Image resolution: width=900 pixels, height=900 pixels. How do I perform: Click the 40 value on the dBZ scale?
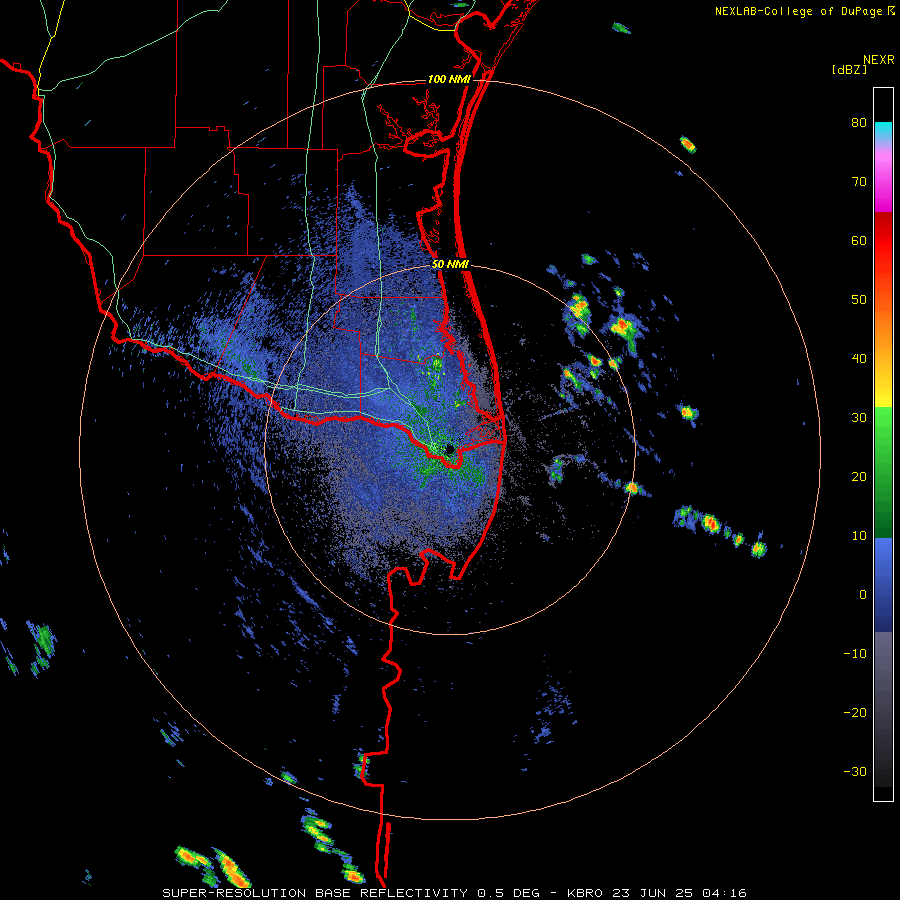pyautogui.click(x=859, y=359)
